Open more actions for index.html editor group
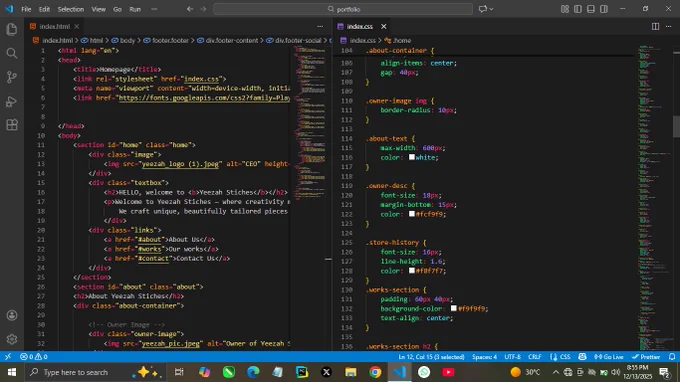680x382 pixels. (320, 26)
